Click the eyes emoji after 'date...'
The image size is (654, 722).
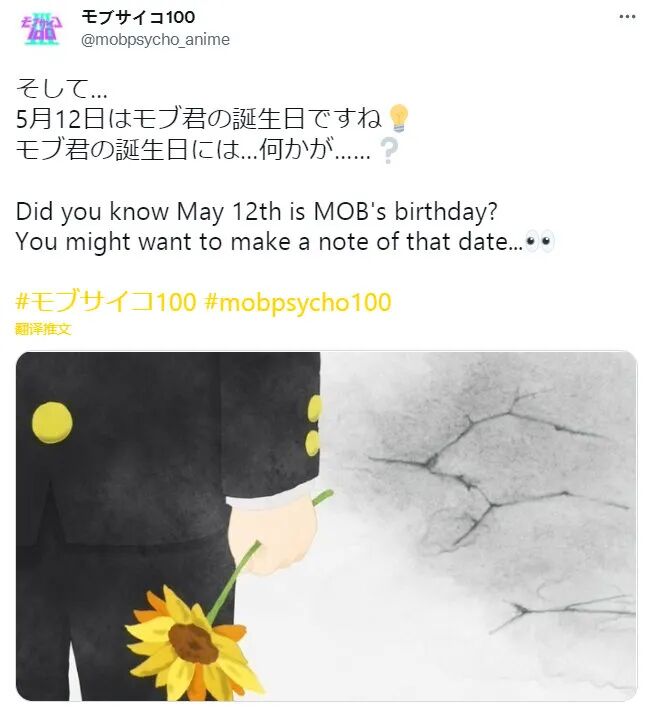[x=540, y=241]
